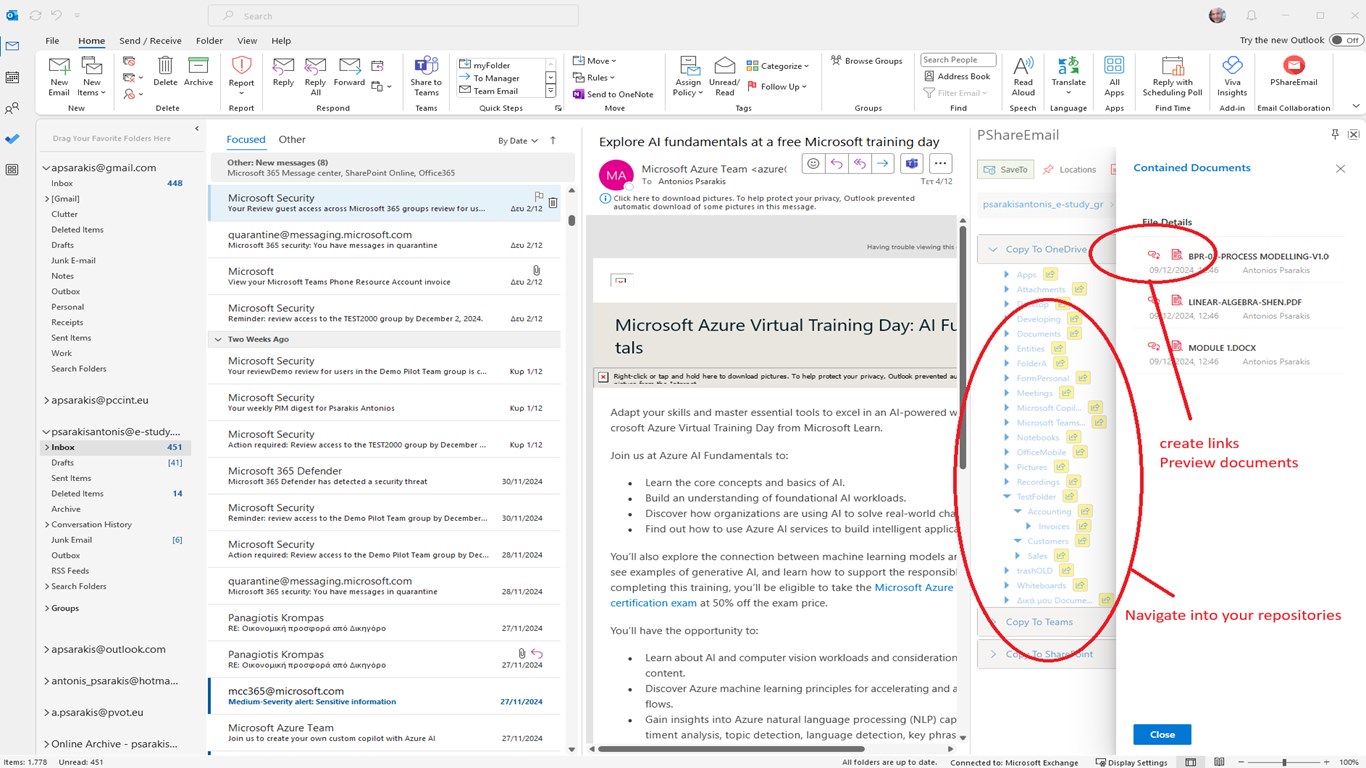Viewport: 1366px width, 768px height.
Task: Click share icon next to Invoices folder
Action: pyautogui.click(x=1083, y=526)
